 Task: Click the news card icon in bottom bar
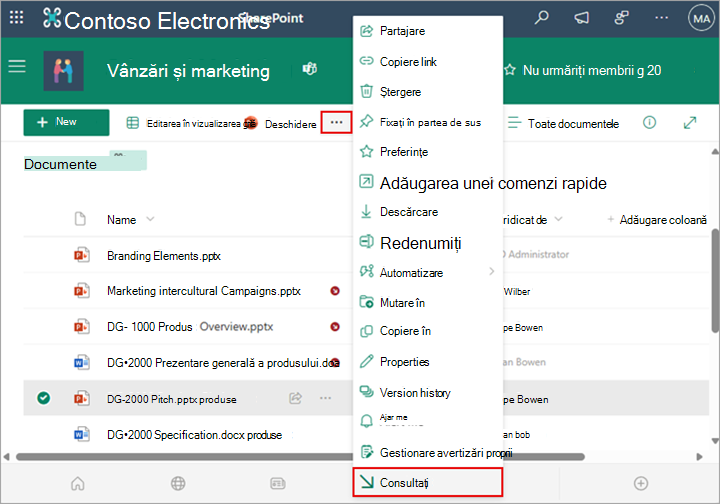278,483
